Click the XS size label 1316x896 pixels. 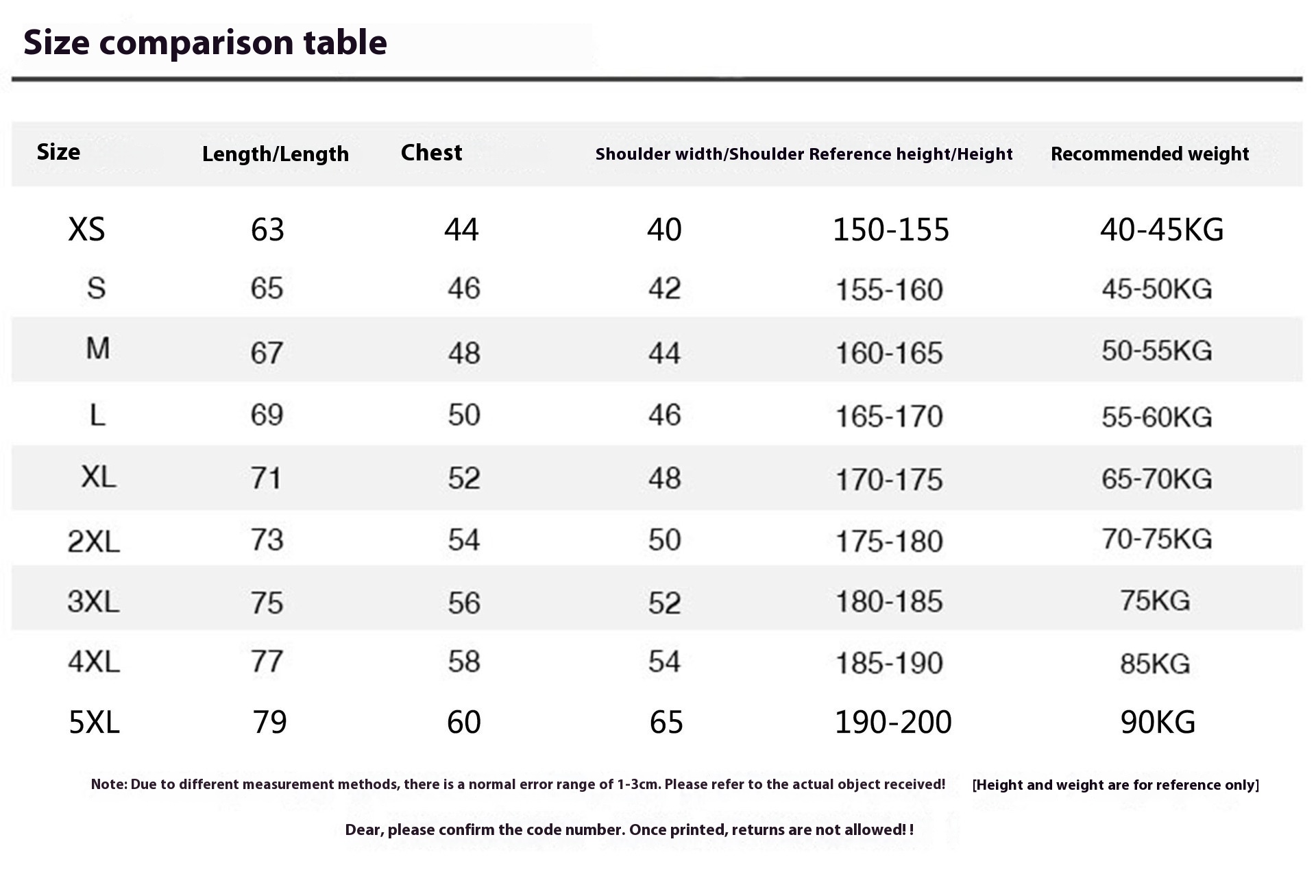pos(86,229)
